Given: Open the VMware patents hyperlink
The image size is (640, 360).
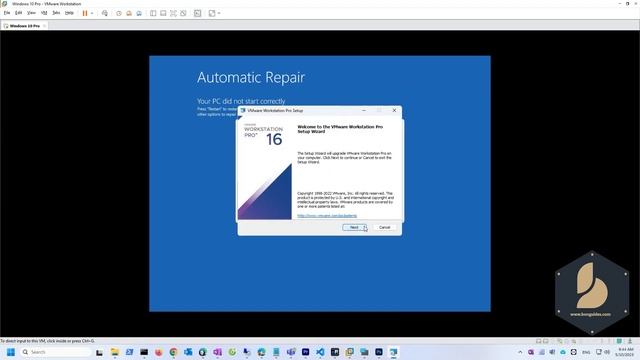Looking at the screenshot, I should point(327,216).
